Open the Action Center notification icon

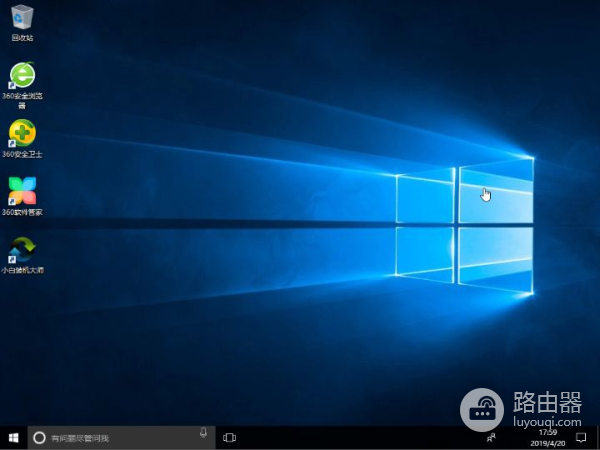(x=581, y=438)
